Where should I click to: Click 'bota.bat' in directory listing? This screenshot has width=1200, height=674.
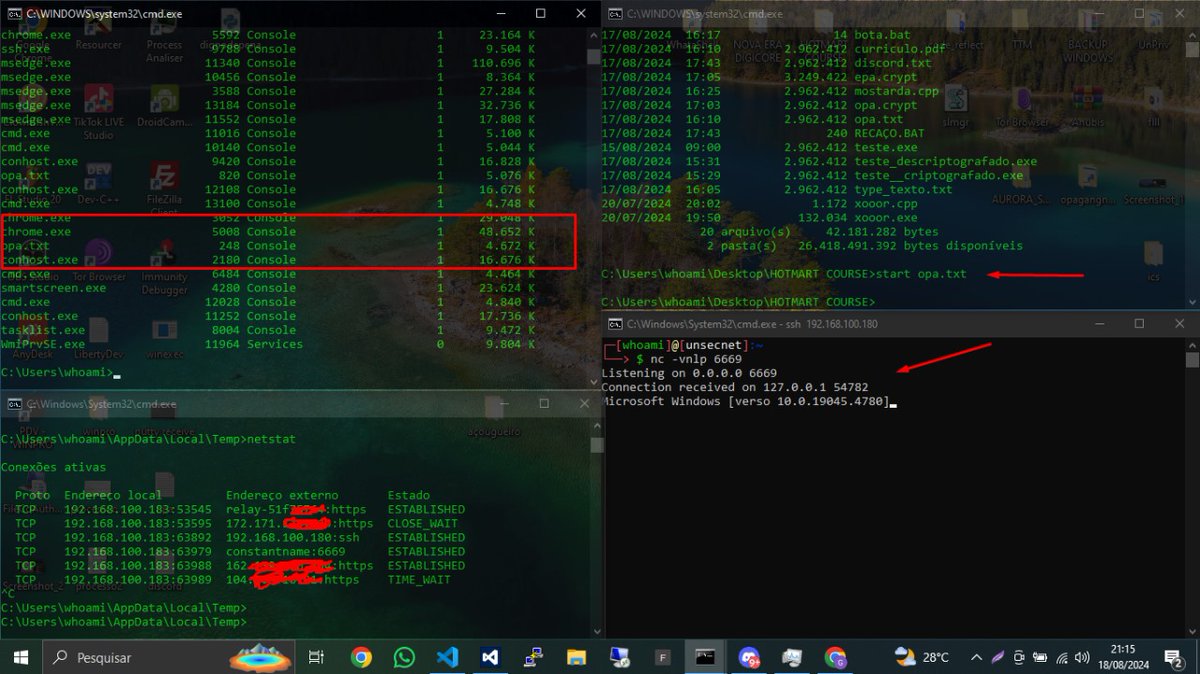pyautogui.click(x=882, y=34)
